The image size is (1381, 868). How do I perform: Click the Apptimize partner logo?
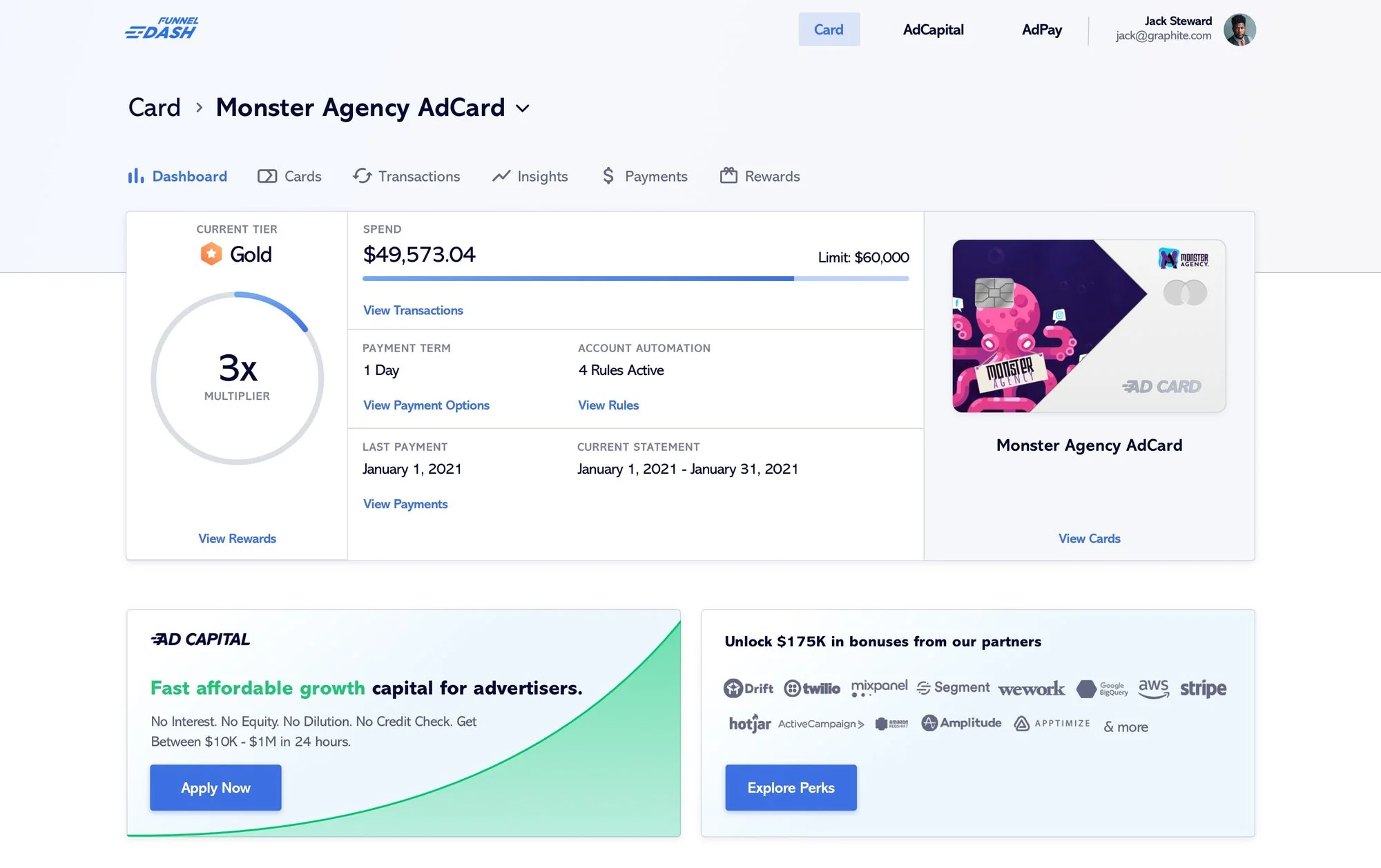coord(1052,724)
